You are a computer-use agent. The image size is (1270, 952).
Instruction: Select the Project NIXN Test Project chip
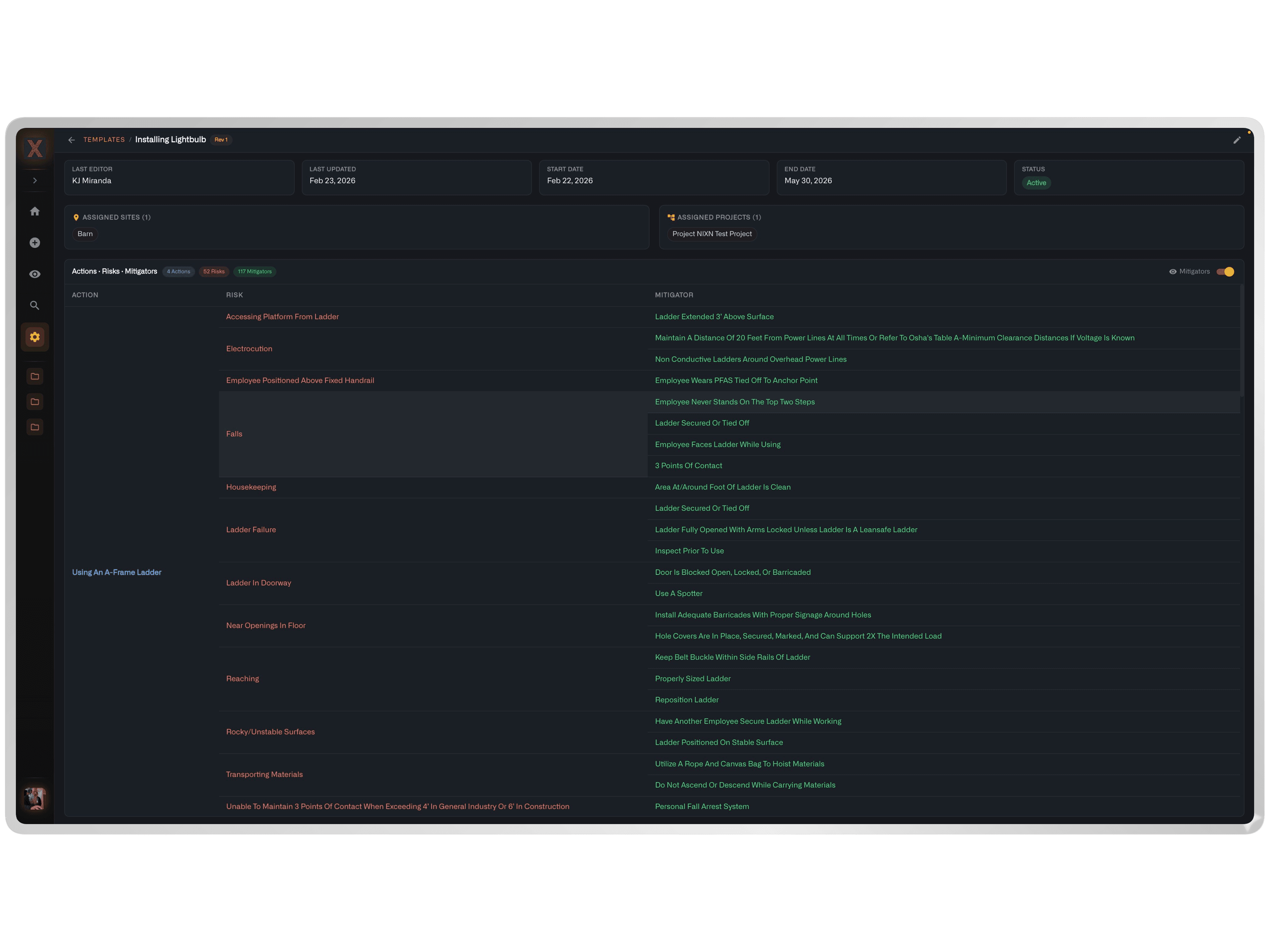pyautogui.click(x=712, y=234)
